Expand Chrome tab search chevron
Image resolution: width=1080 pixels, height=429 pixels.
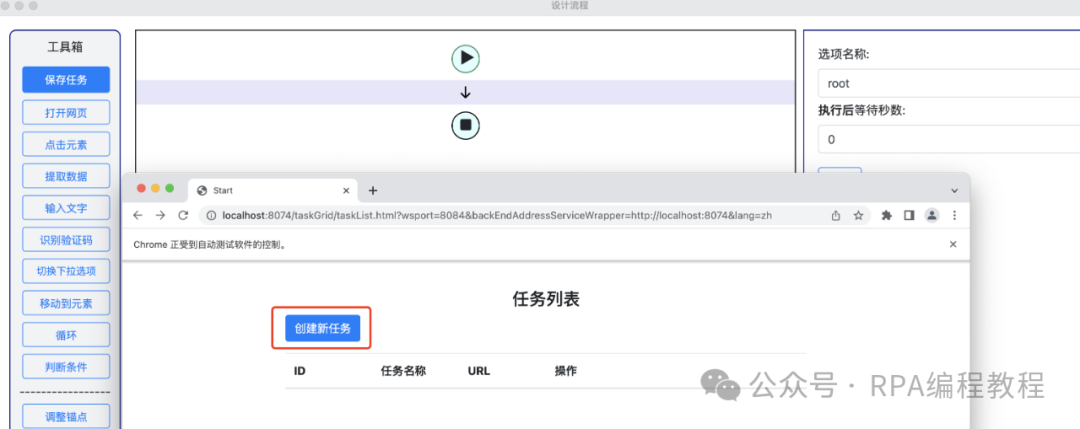coord(955,191)
